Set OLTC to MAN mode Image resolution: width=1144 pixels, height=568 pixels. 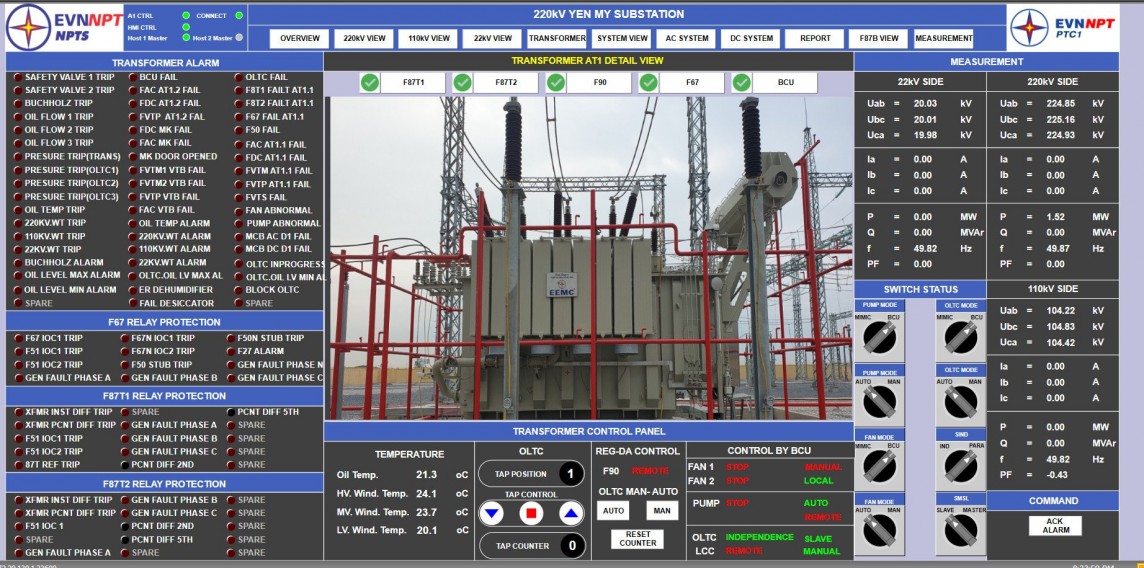(661, 511)
